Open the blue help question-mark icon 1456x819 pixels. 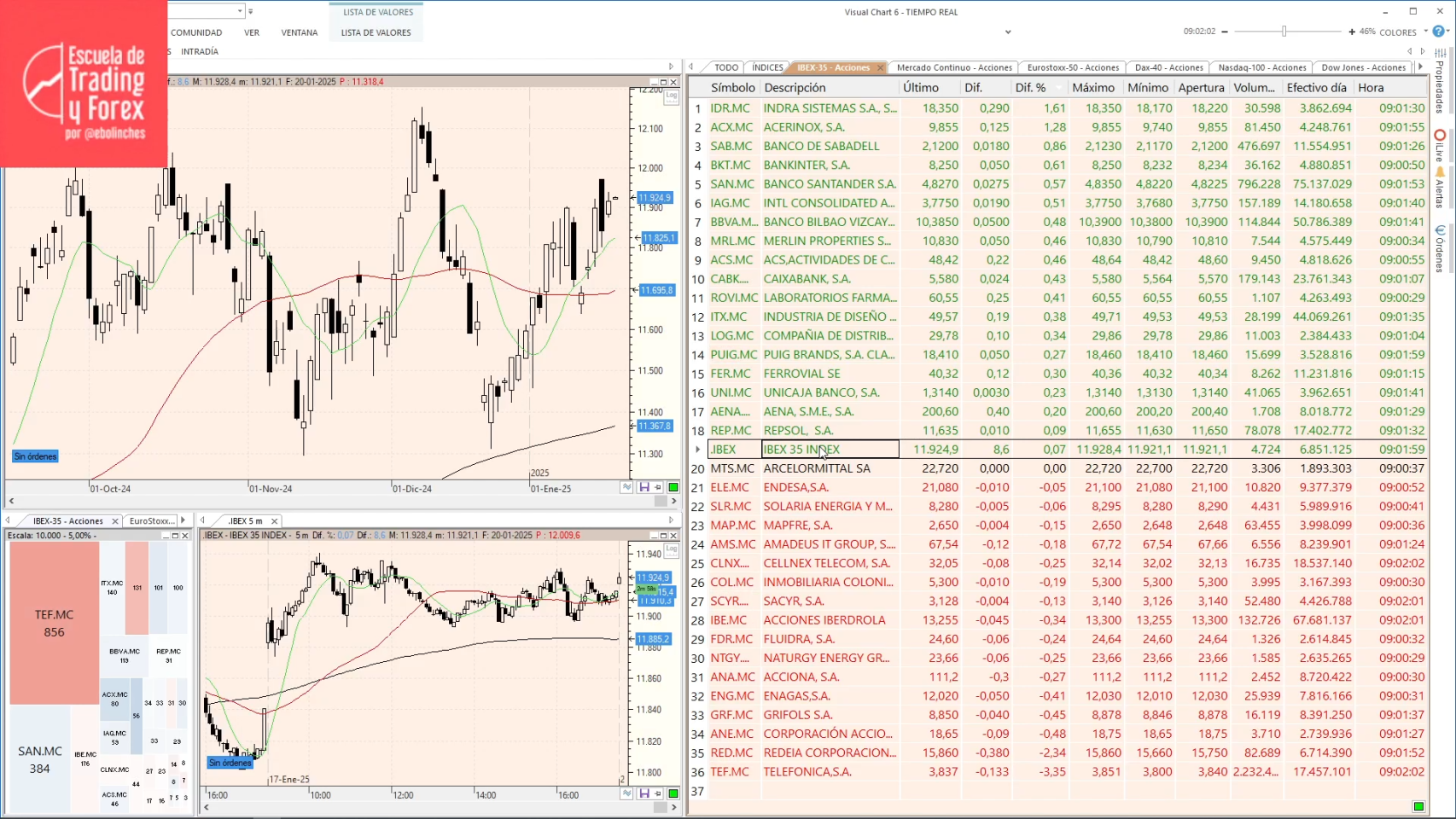click(x=1439, y=32)
